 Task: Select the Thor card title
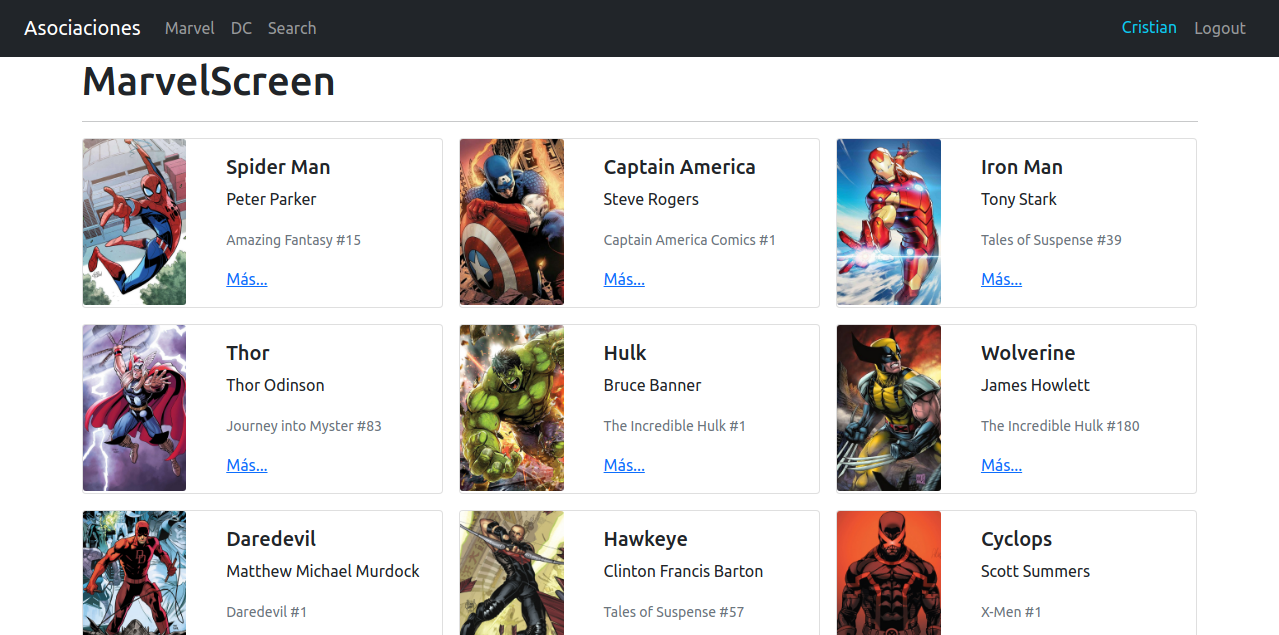tap(248, 353)
